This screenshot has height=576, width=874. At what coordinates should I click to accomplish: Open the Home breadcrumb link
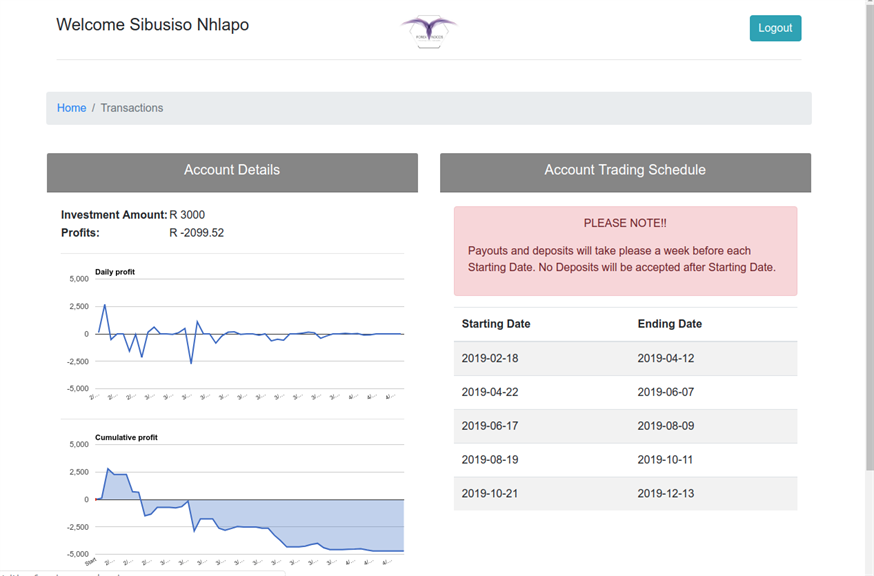click(71, 108)
